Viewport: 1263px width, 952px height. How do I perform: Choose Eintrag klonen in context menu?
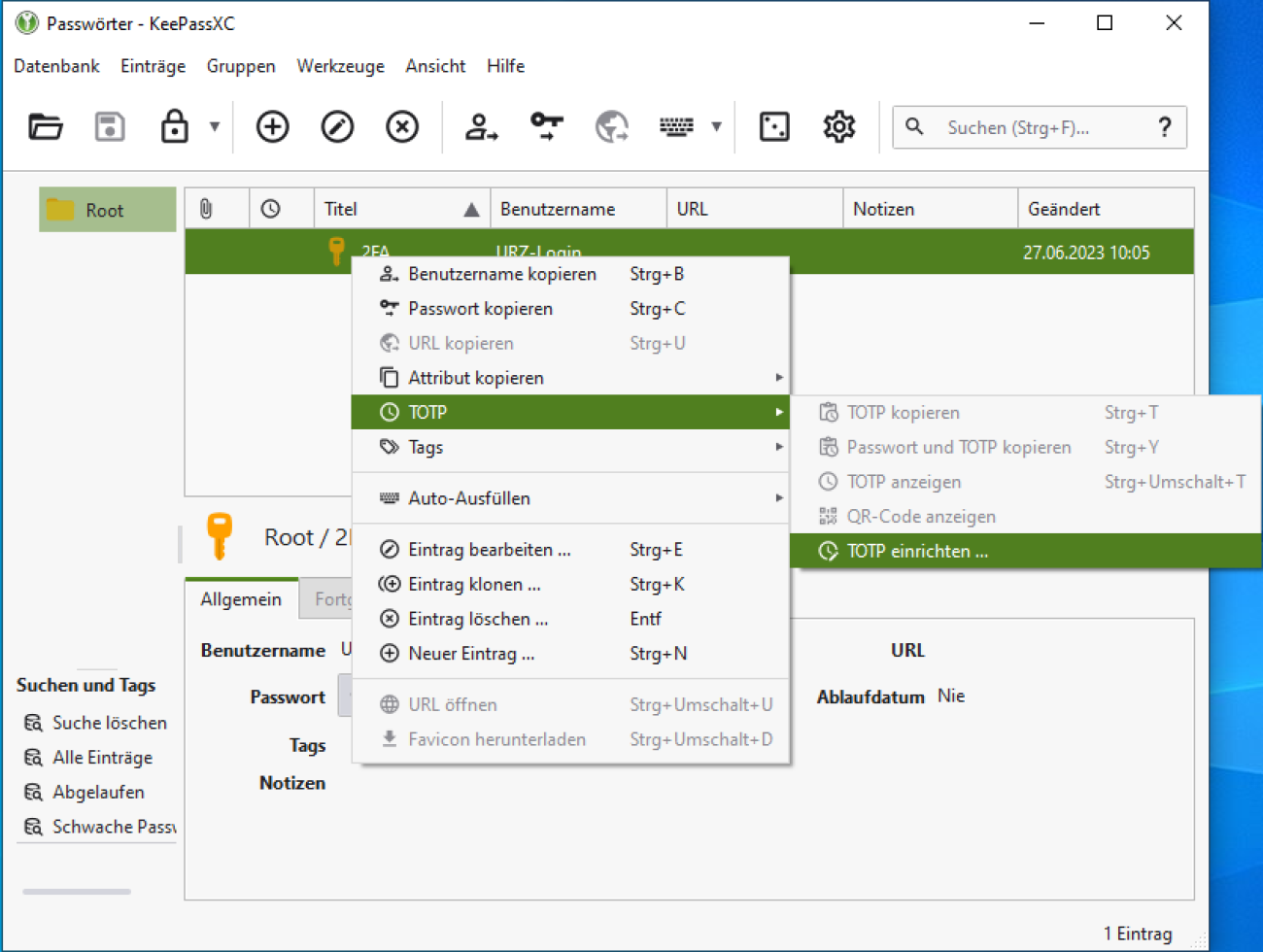[474, 585]
